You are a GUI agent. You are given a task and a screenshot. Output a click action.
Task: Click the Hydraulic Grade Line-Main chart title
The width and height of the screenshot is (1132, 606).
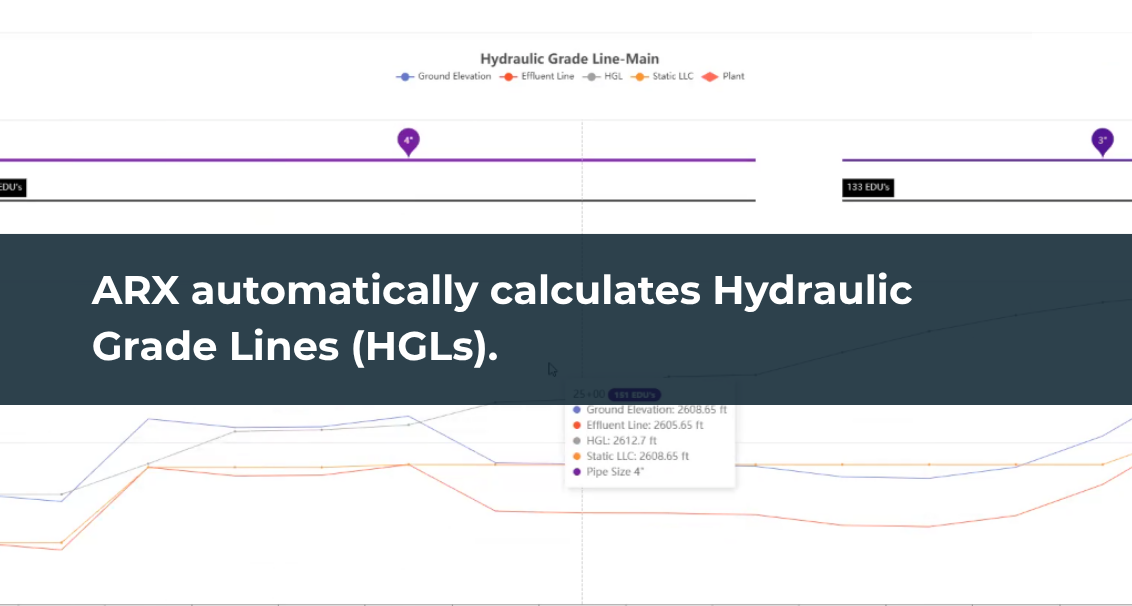[x=570, y=59]
